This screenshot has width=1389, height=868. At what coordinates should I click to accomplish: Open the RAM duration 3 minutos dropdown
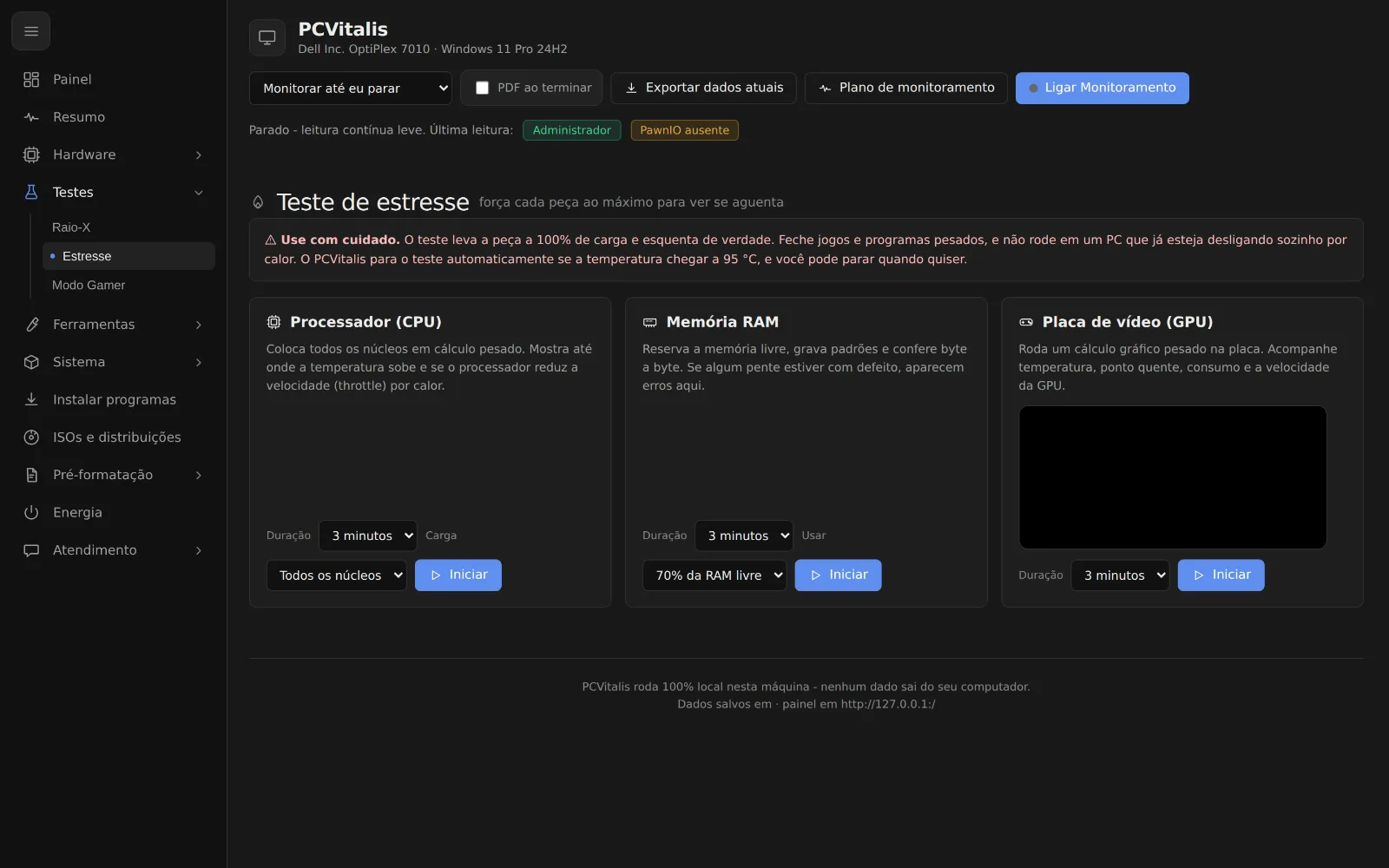[744, 536]
